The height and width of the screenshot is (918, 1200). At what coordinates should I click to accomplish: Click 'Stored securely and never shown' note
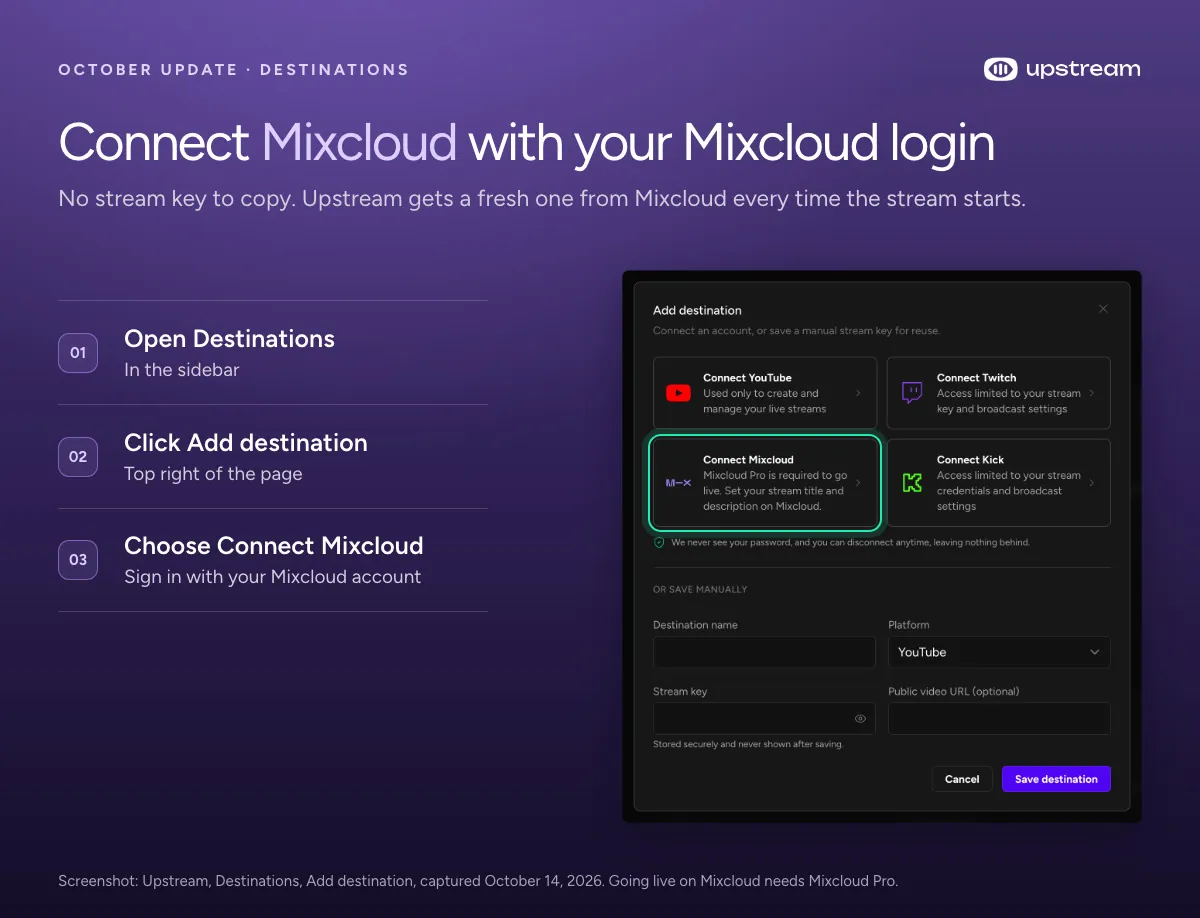pyautogui.click(x=748, y=744)
